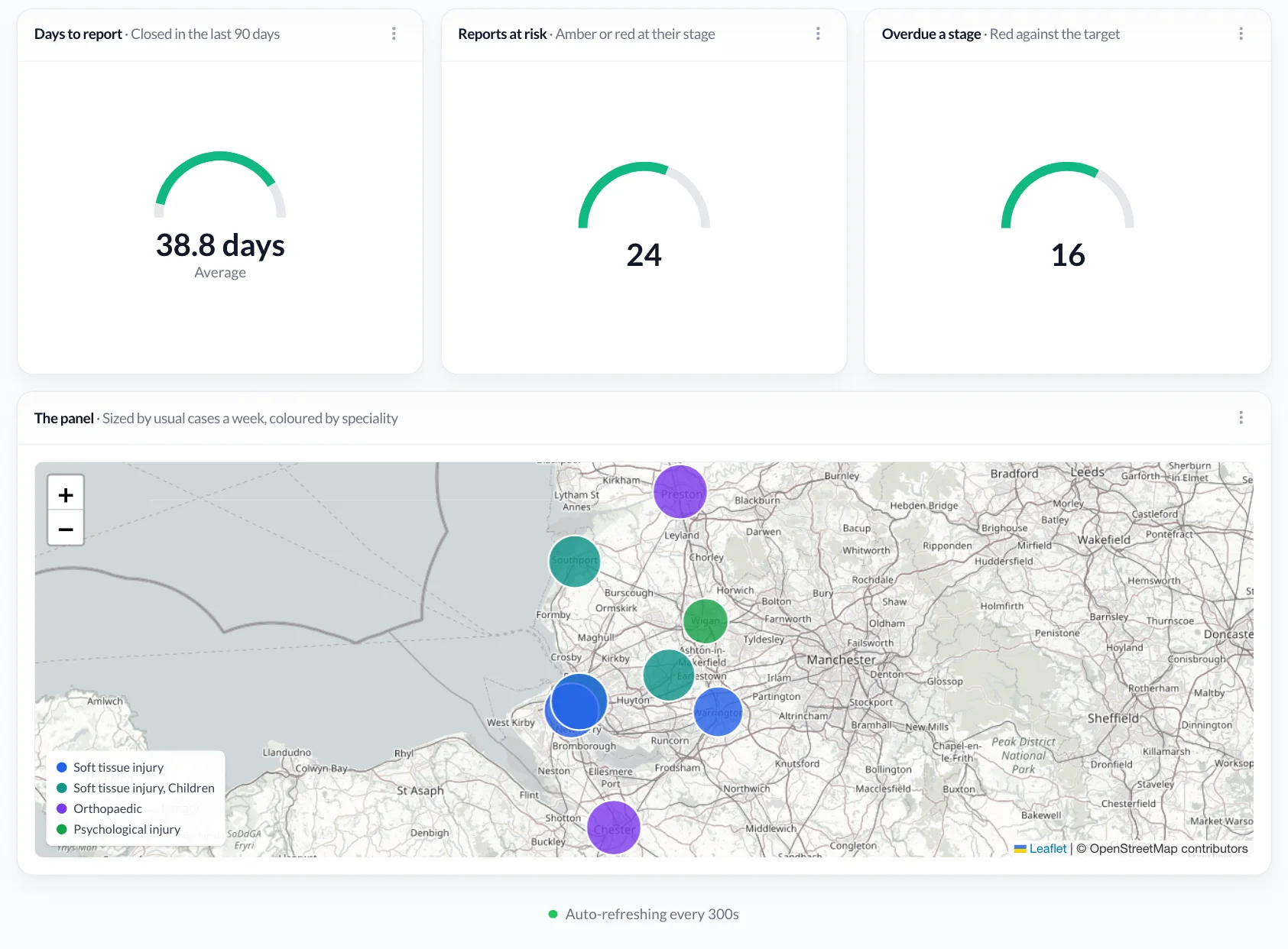Select the purple Preston map marker

click(x=680, y=492)
